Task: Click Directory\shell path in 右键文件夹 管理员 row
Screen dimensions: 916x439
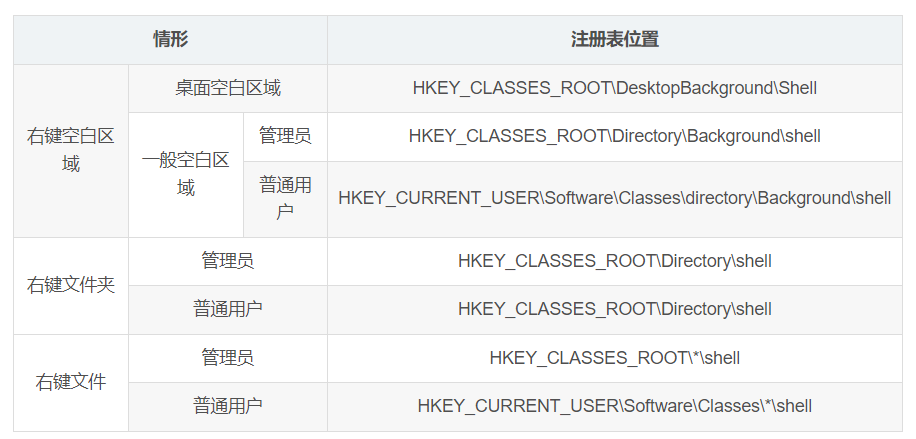Action: point(614,261)
